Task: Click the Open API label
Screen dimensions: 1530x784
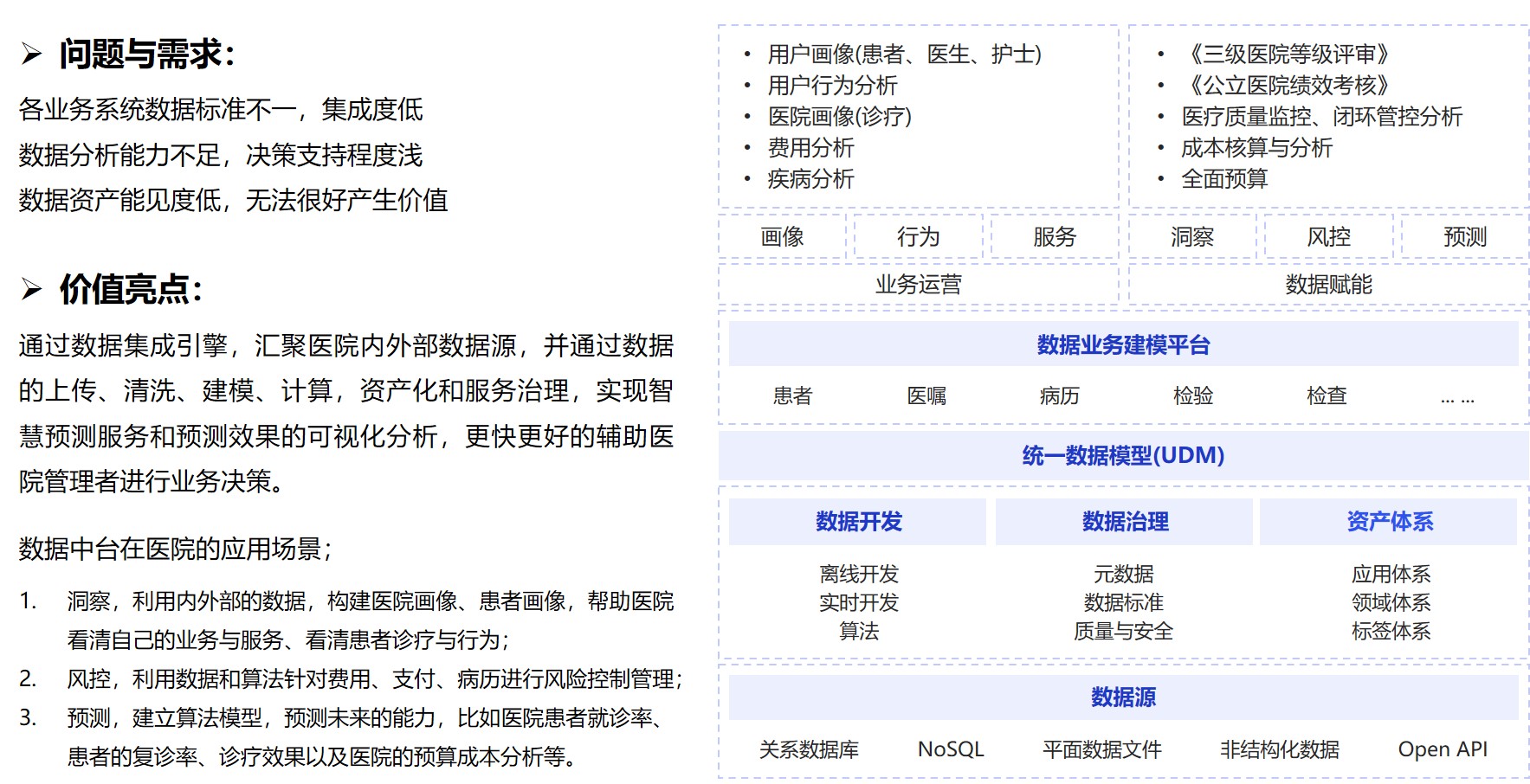Action: point(1443,749)
